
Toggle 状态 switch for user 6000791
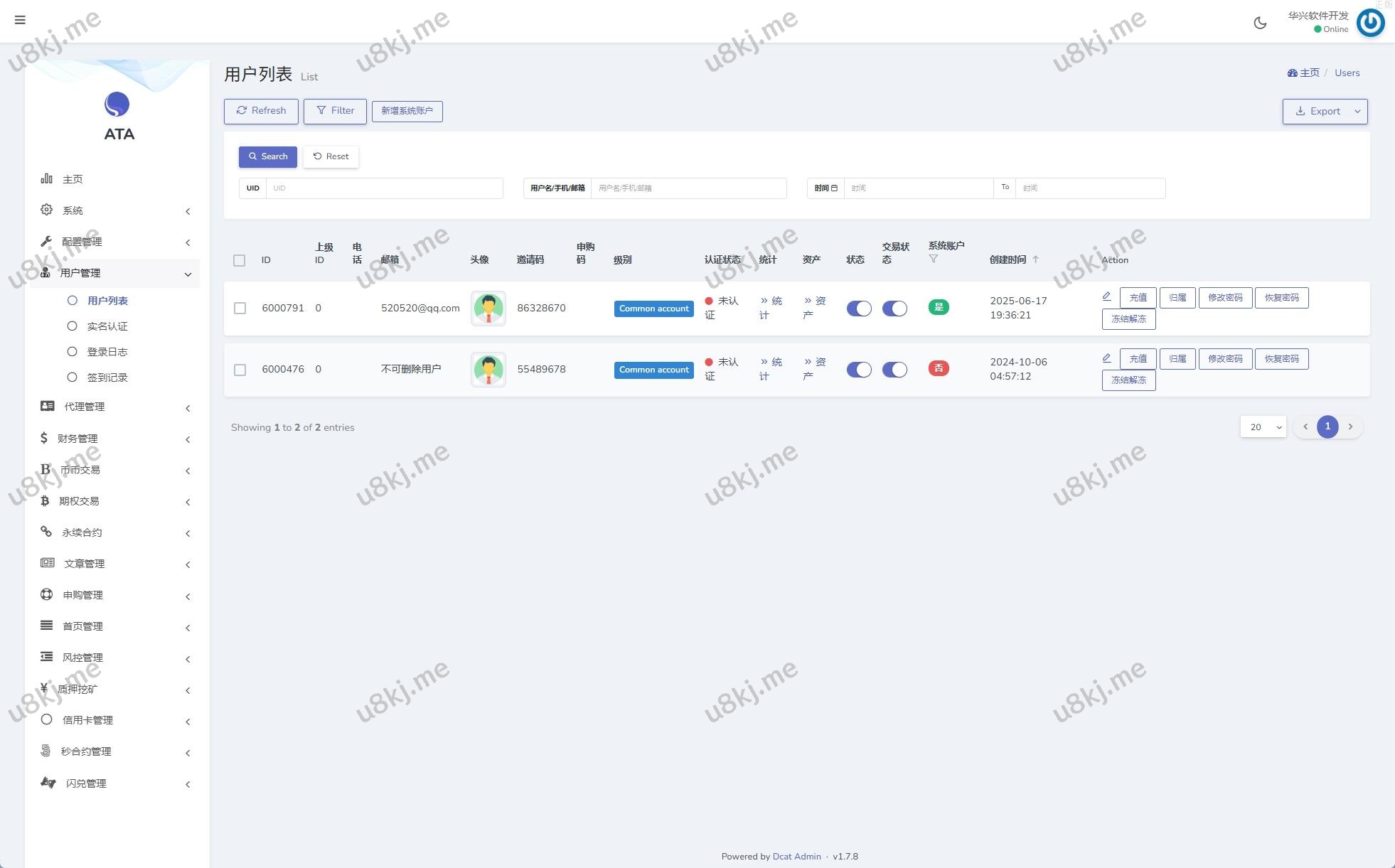[x=859, y=309]
